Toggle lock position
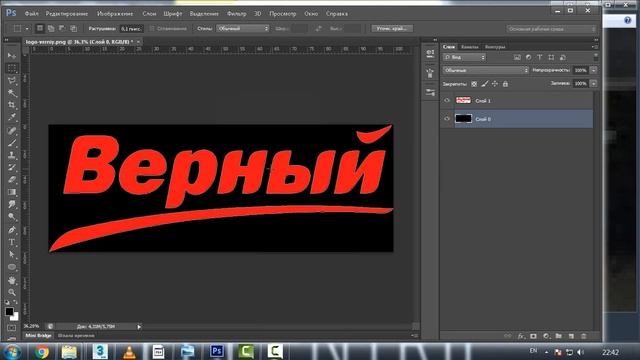 [495, 84]
